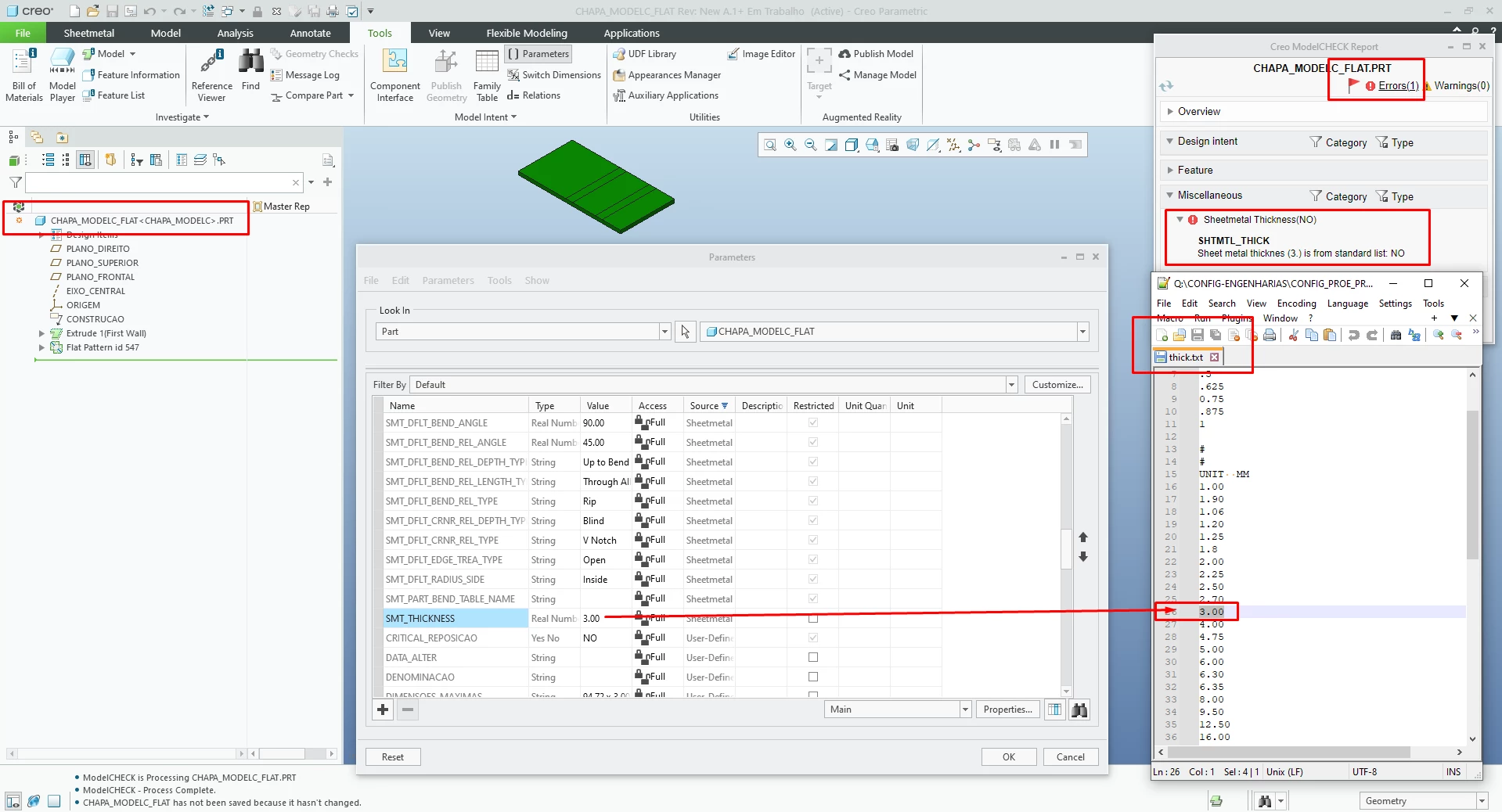1502x812 pixels.
Task: Toggle Restricted checkbox for DENOMINACAO
Action: pos(813,677)
